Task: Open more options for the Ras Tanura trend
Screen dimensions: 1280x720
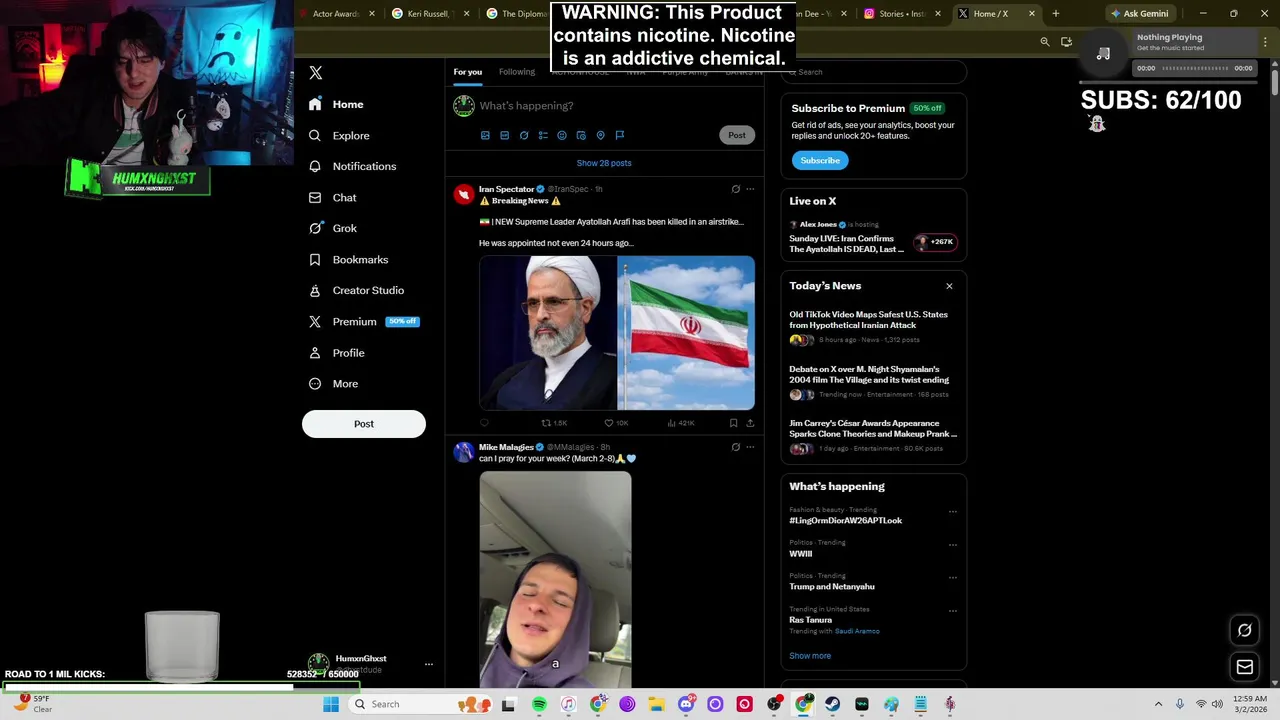Action: point(952,611)
